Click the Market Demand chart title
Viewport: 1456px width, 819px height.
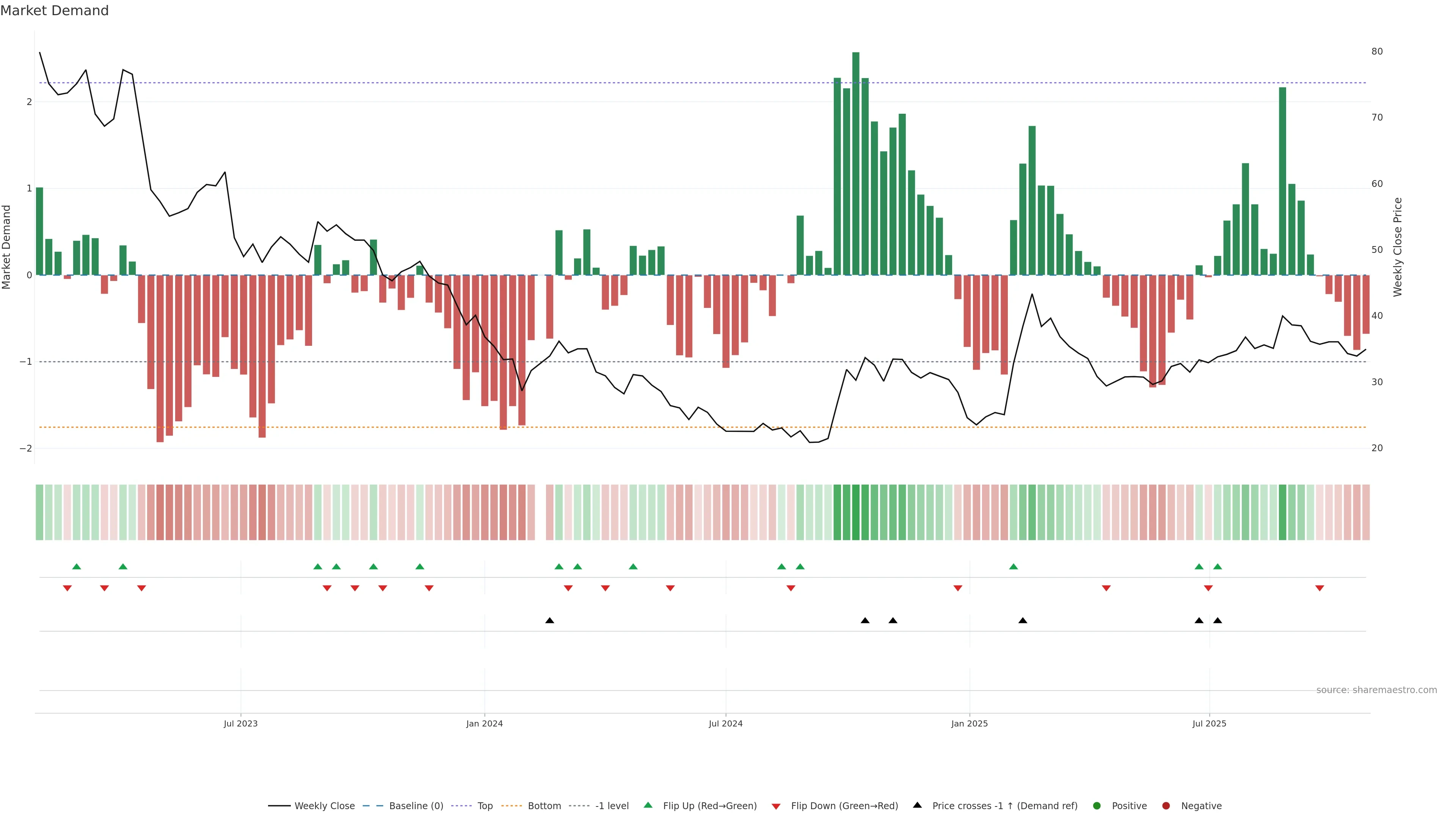point(54,11)
